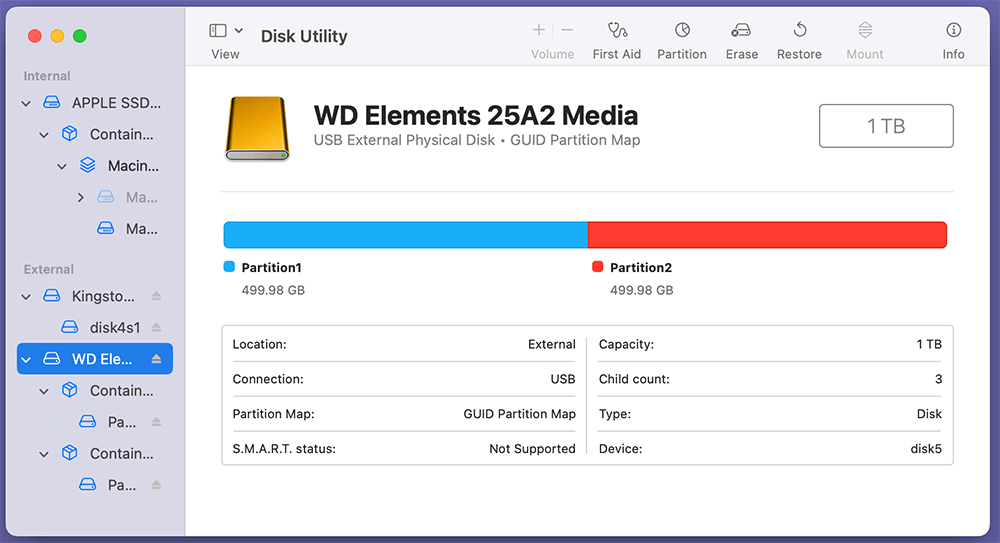Eject the last Pa... partition

pyautogui.click(x=156, y=485)
